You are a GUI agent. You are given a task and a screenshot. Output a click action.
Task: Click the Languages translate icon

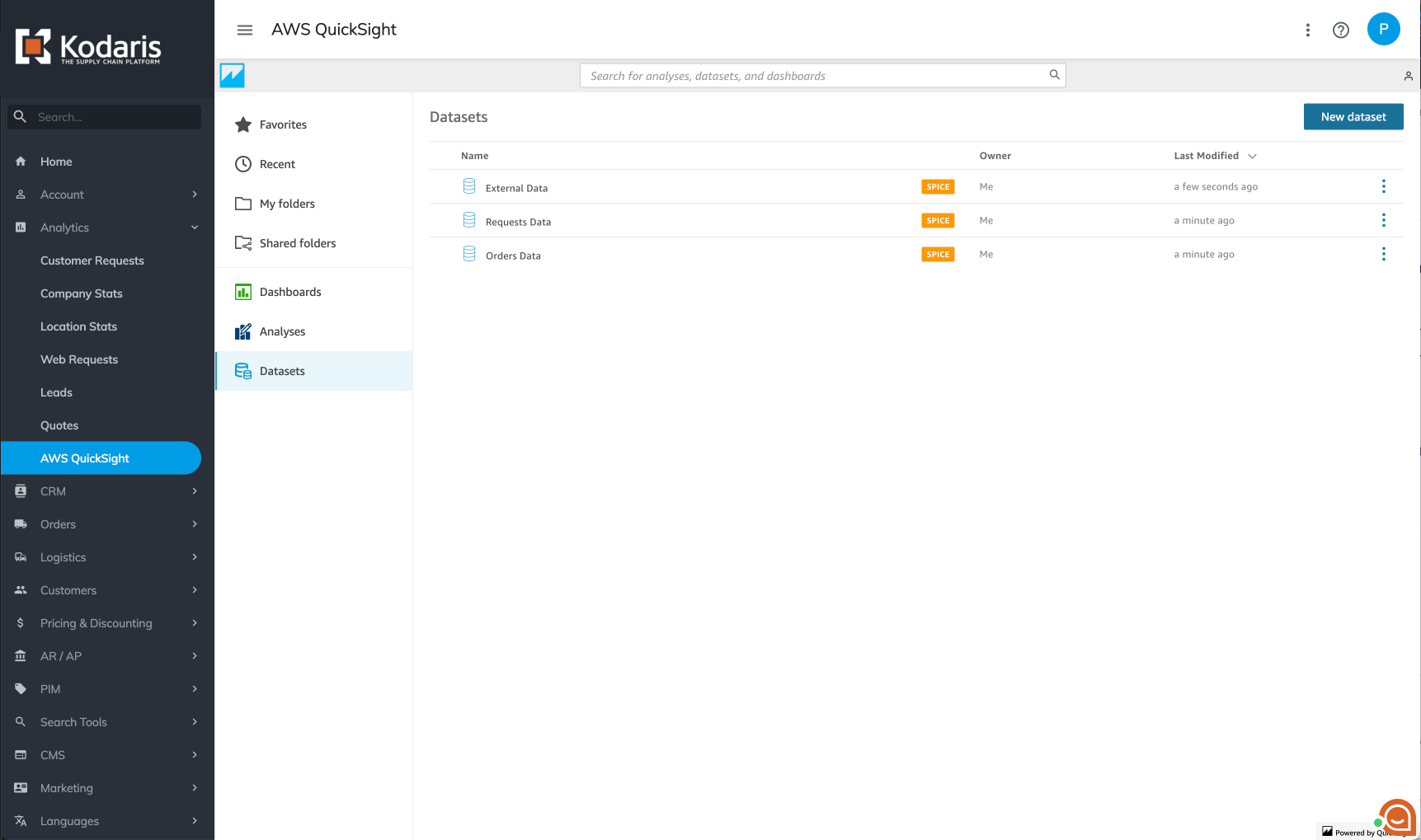tap(21, 821)
